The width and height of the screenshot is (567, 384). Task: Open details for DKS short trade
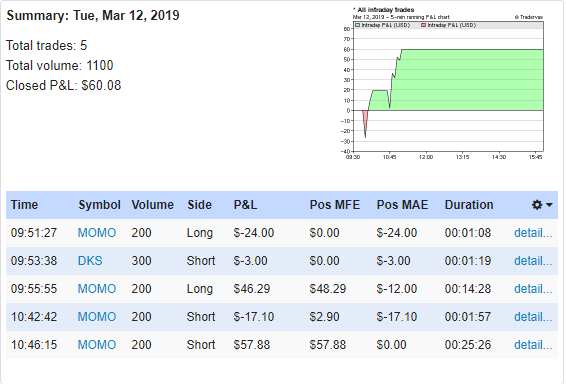(533, 261)
